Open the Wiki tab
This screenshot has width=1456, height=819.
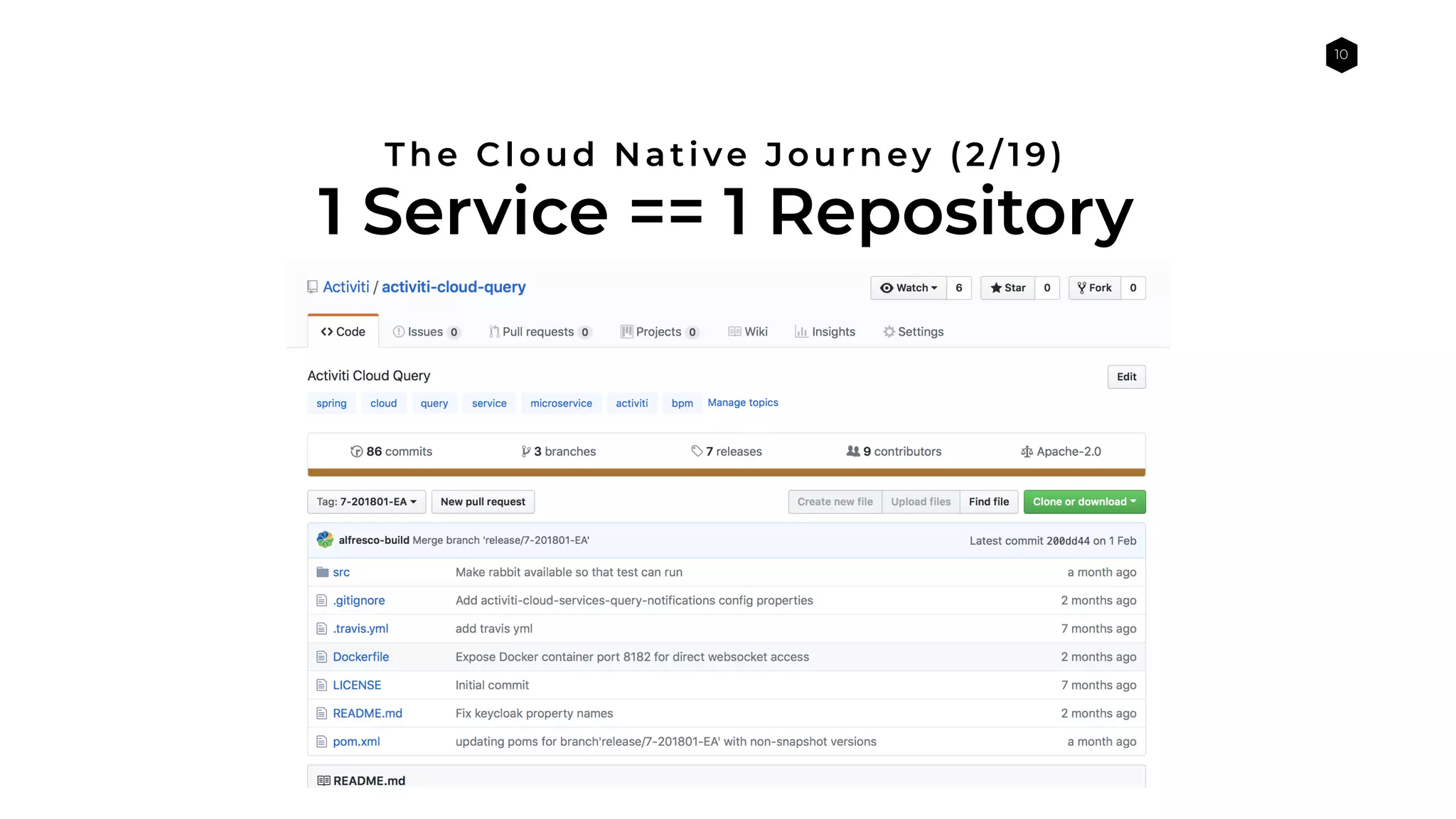(748, 332)
